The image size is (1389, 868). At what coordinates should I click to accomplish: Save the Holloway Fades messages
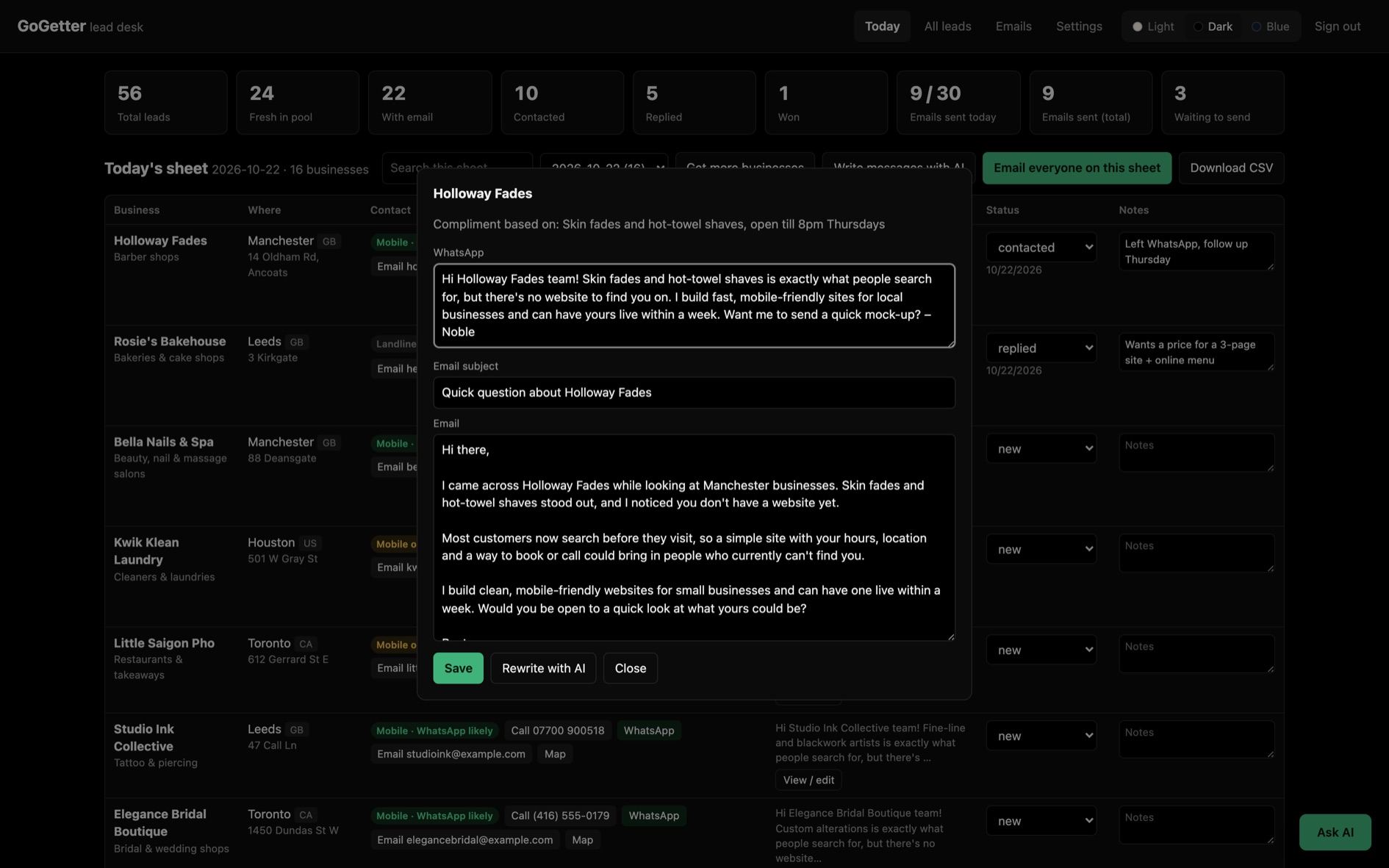pyautogui.click(x=458, y=668)
